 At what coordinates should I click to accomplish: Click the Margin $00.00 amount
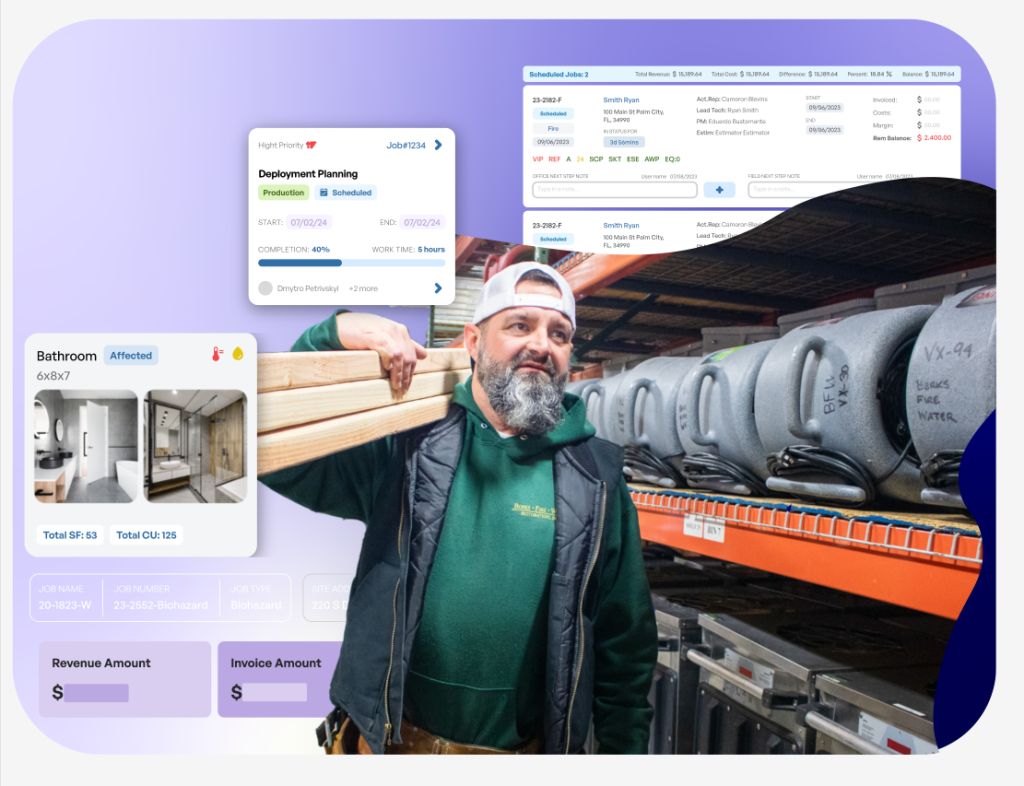(x=929, y=125)
